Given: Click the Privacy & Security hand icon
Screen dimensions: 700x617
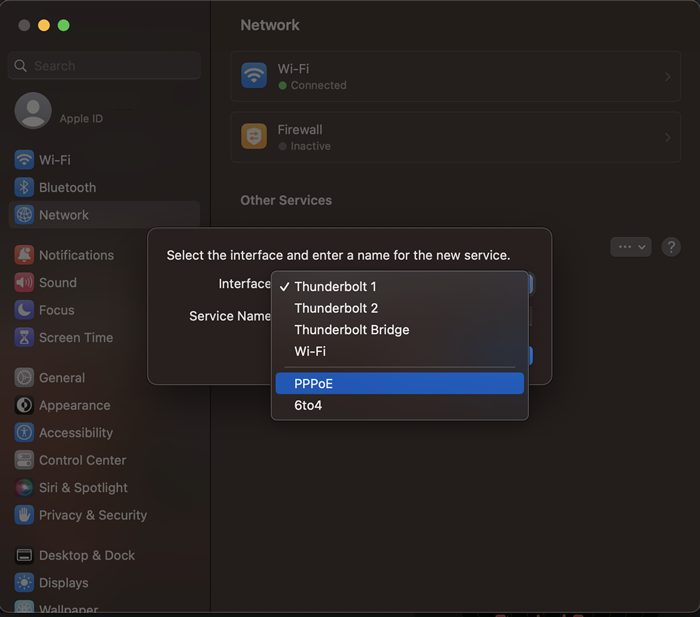Looking at the screenshot, I should 24,515.
